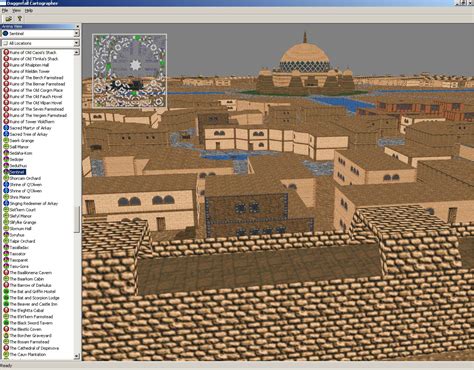Open the Sentinel region dropdown
The width and height of the screenshot is (474, 370).
(77, 33)
